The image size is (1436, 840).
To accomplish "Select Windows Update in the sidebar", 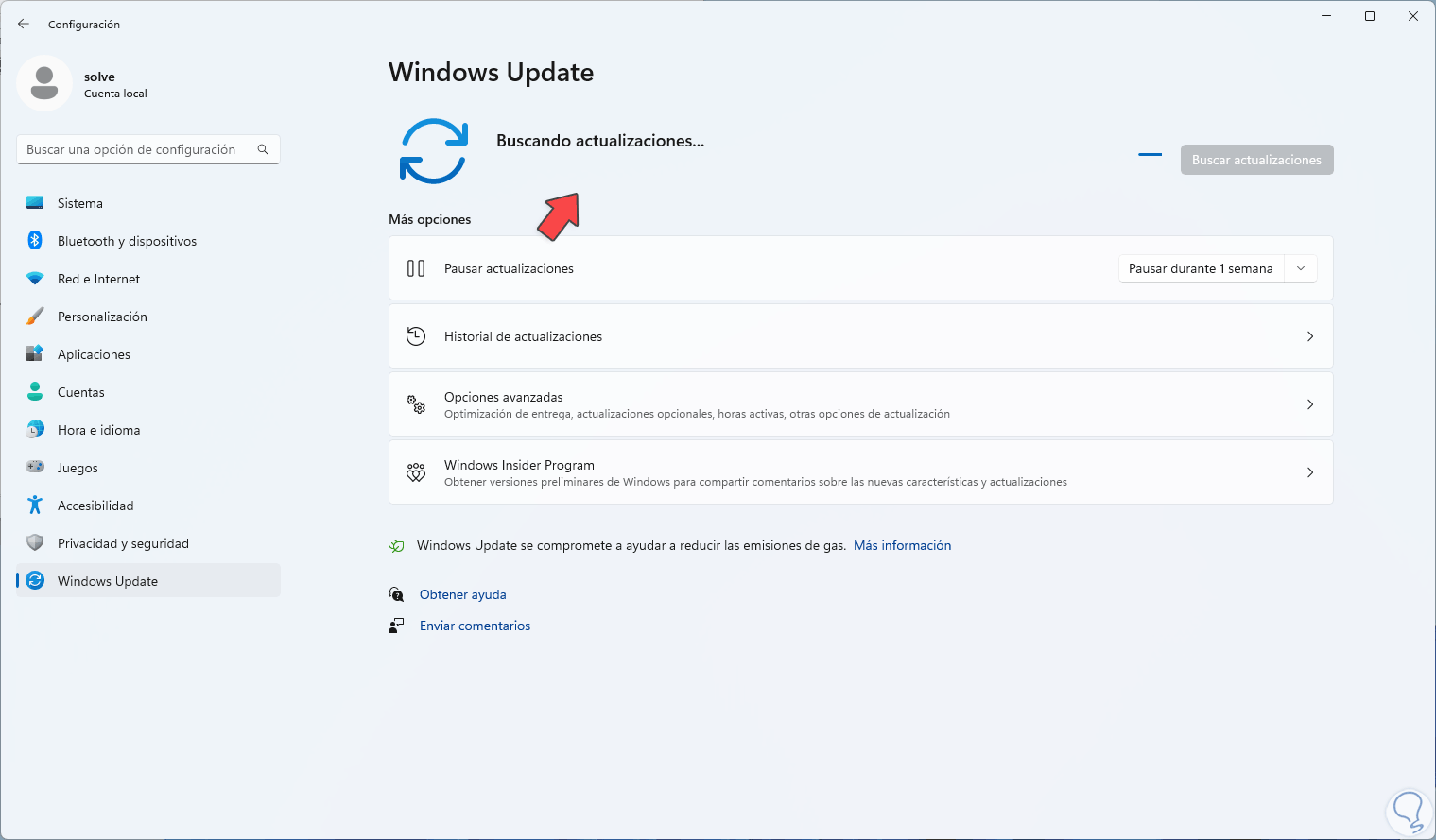I will point(148,581).
